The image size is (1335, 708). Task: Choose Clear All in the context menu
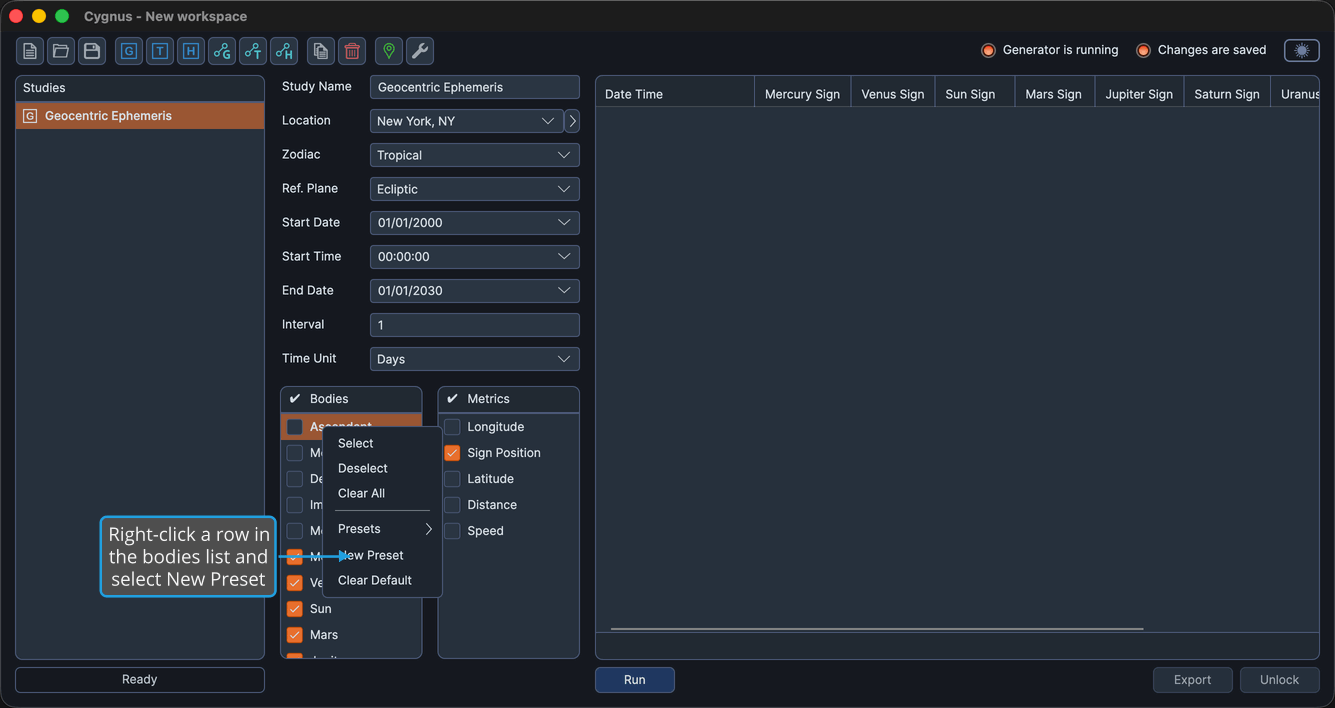click(382, 493)
